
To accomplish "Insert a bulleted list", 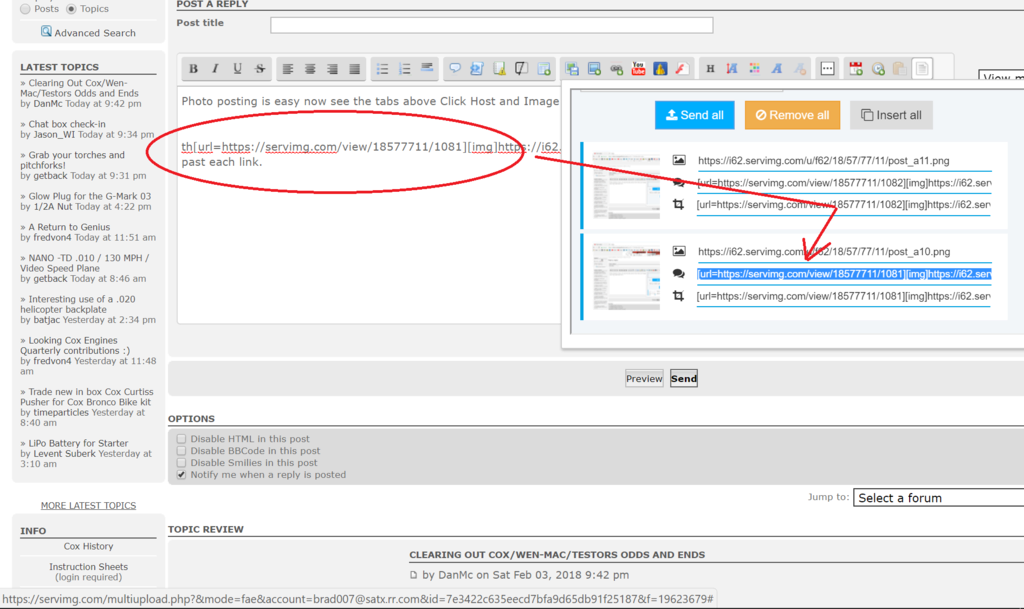I will 383,69.
